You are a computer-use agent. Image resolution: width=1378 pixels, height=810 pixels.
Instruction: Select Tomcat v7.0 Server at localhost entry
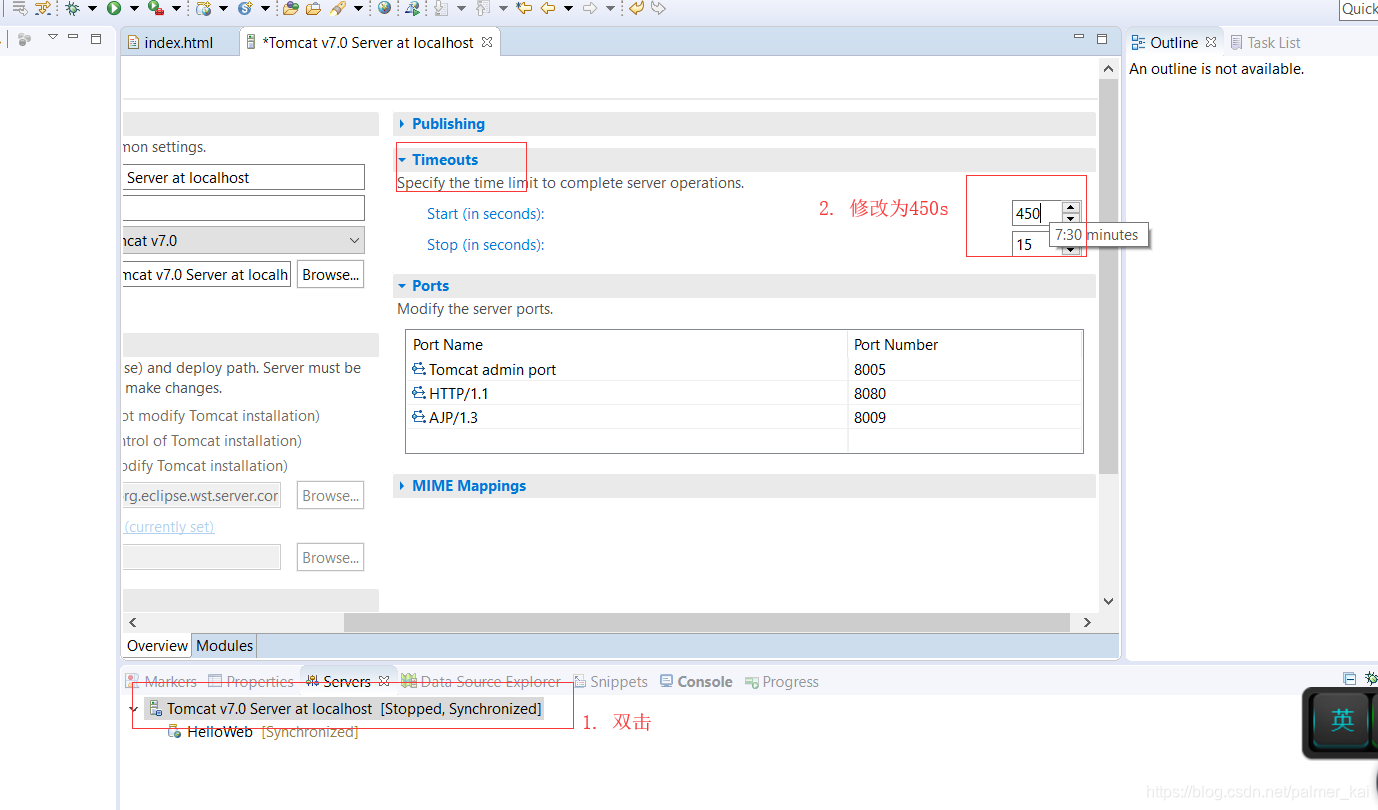(x=345, y=709)
